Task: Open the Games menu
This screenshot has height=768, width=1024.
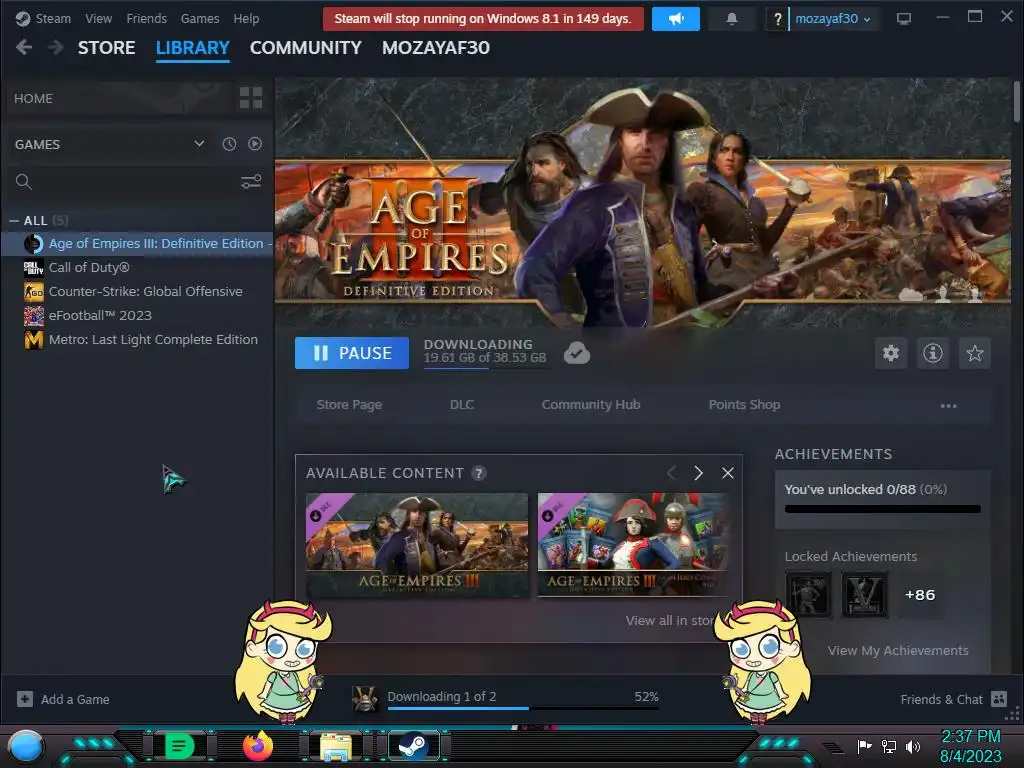Action: coord(200,18)
